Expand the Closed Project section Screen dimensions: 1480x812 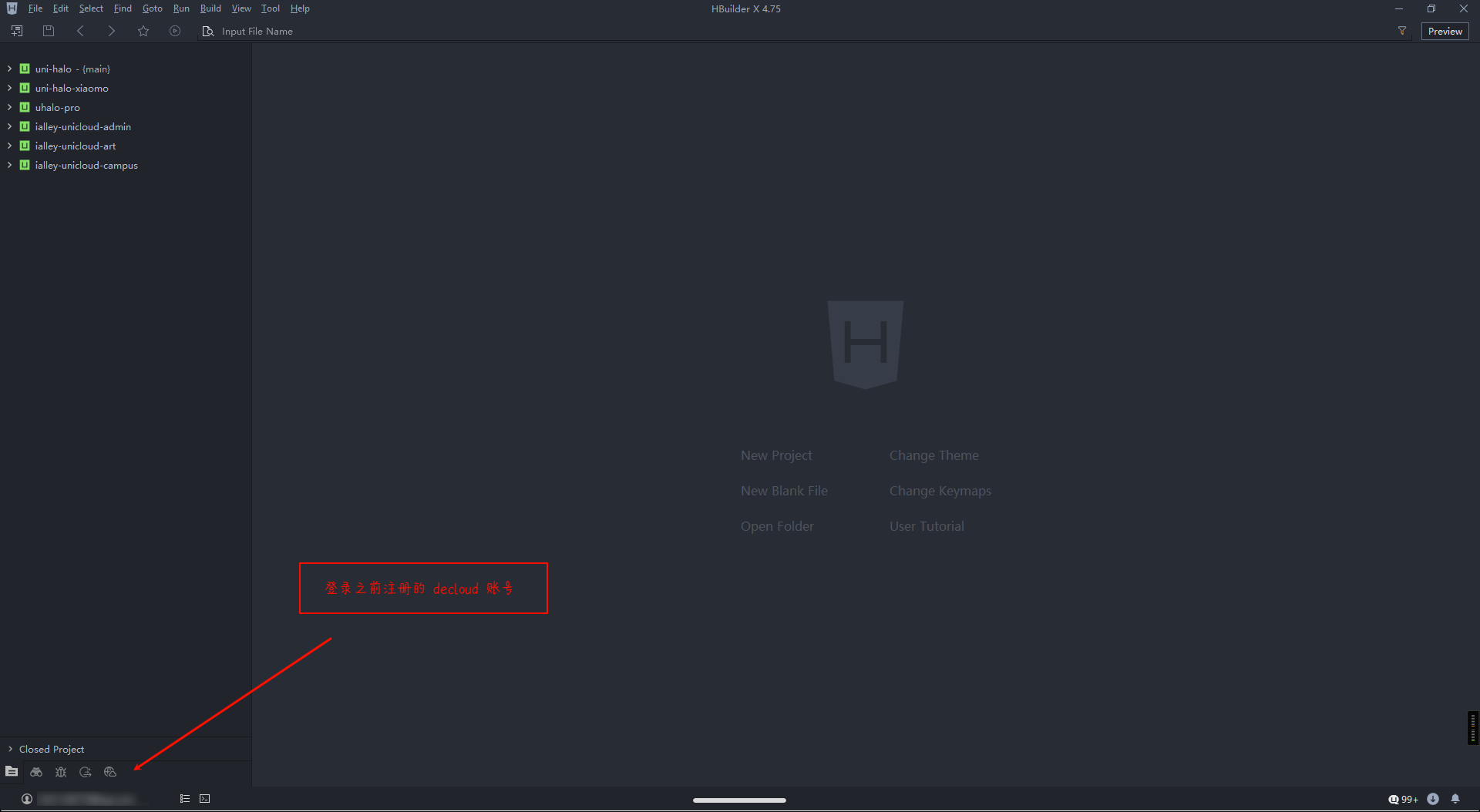[10, 749]
